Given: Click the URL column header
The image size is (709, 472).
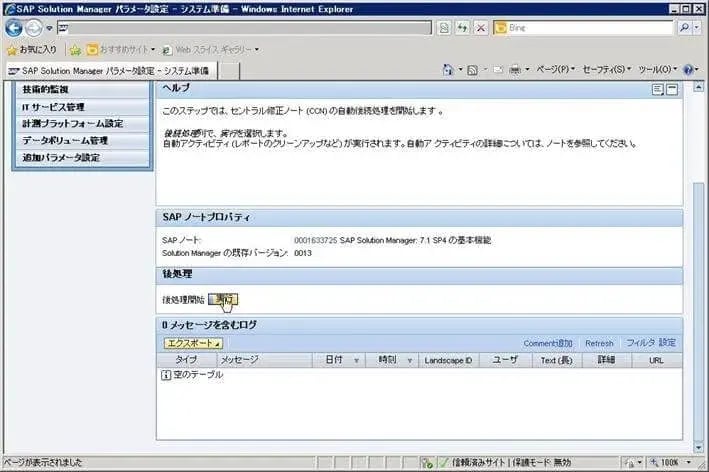Looking at the screenshot, I should [x=656, y=360].
